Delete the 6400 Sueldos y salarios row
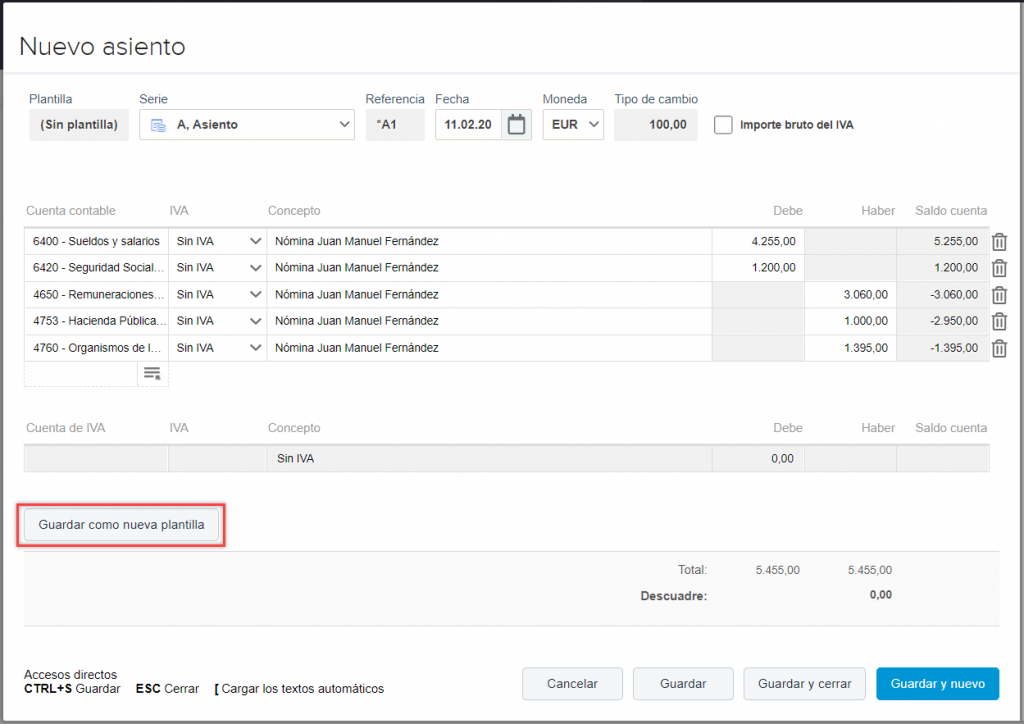The height and width of the screenshot is (724, 1024). point(999,242)
